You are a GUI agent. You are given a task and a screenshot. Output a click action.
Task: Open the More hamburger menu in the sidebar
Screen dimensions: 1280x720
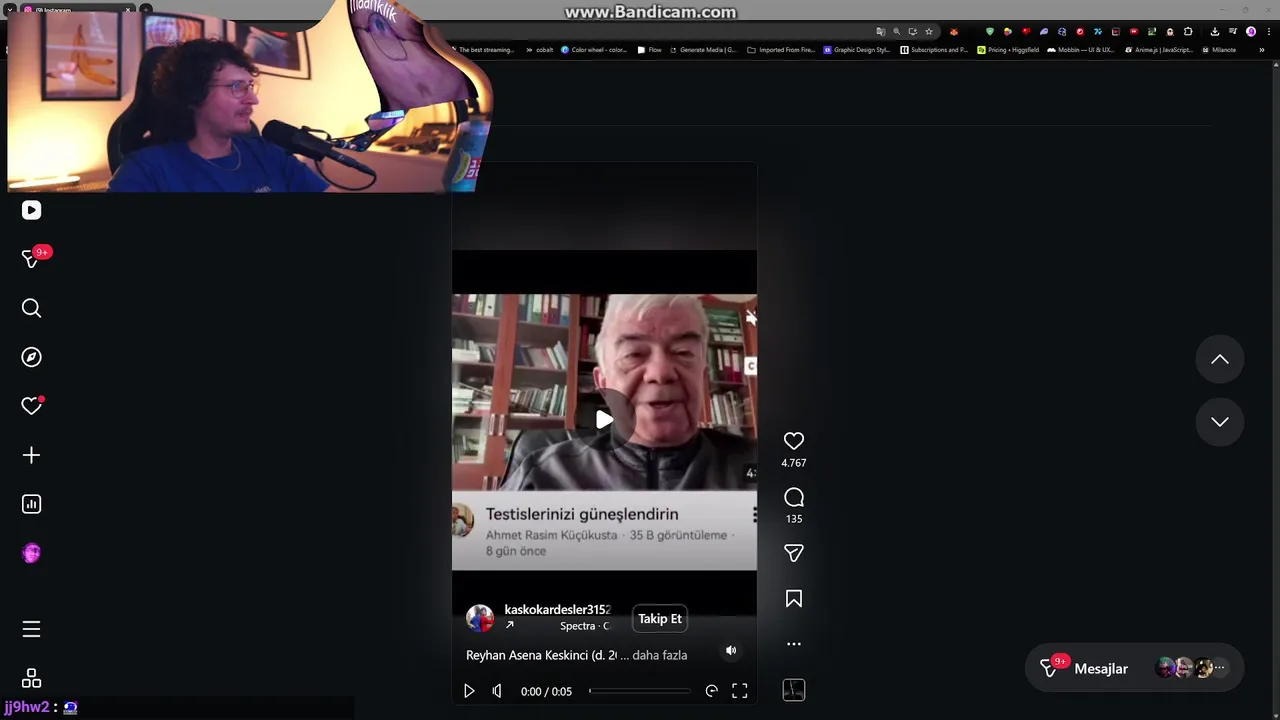31,629
